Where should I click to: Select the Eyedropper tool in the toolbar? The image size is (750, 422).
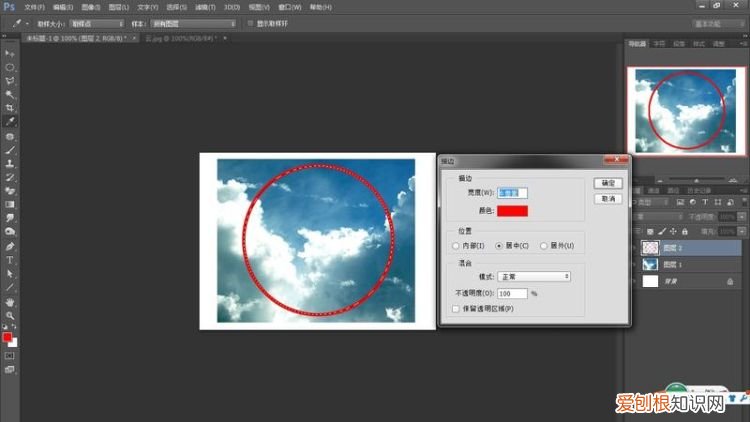pos(10,122)
